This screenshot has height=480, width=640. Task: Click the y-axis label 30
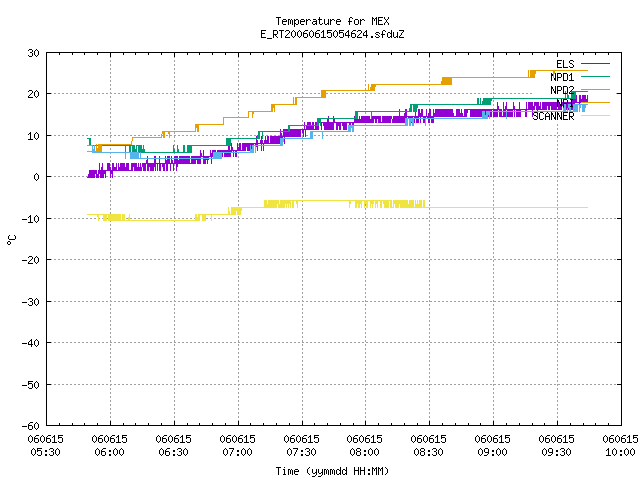point(33,53)
